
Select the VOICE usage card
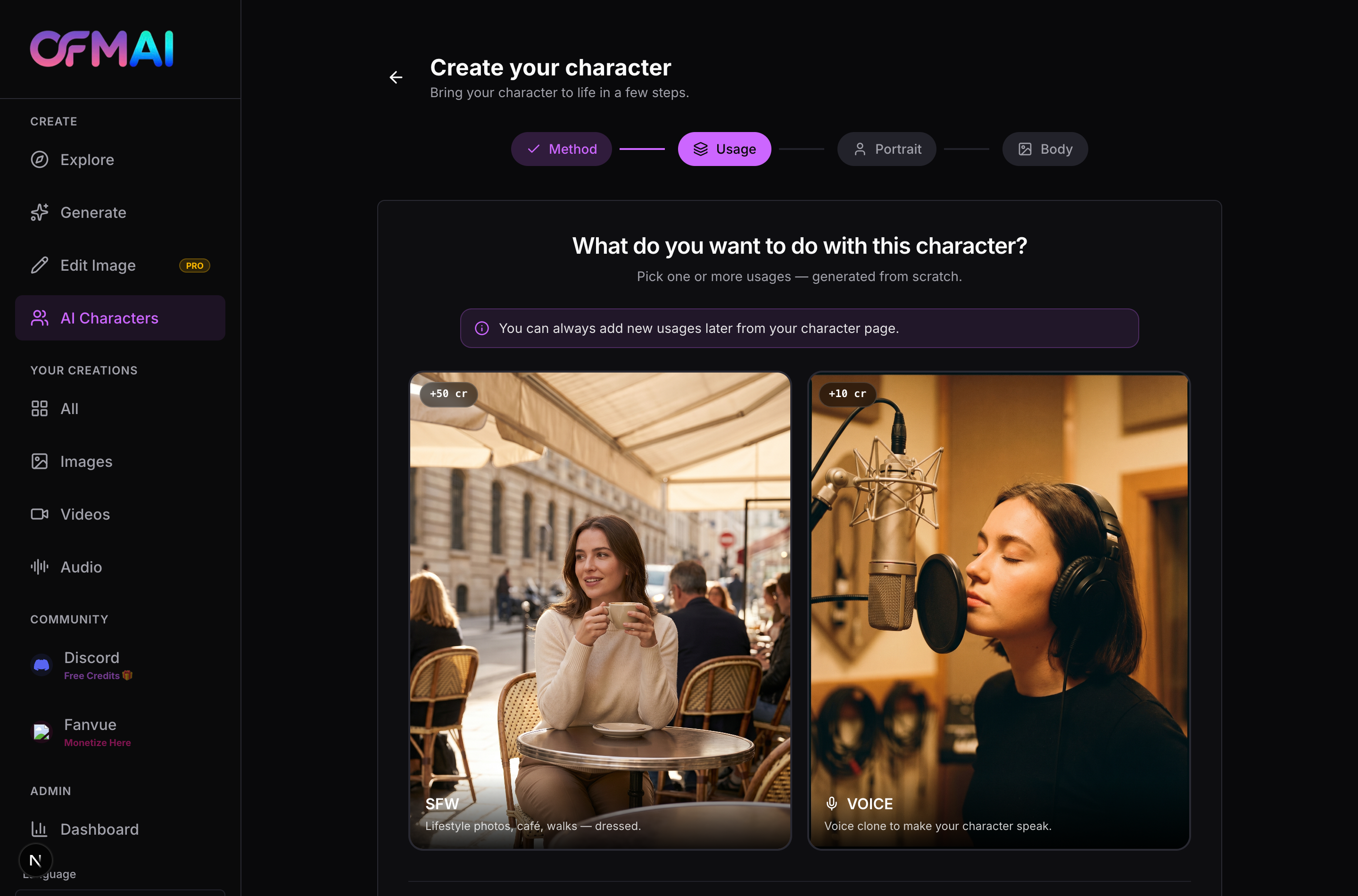pos(999,610)
